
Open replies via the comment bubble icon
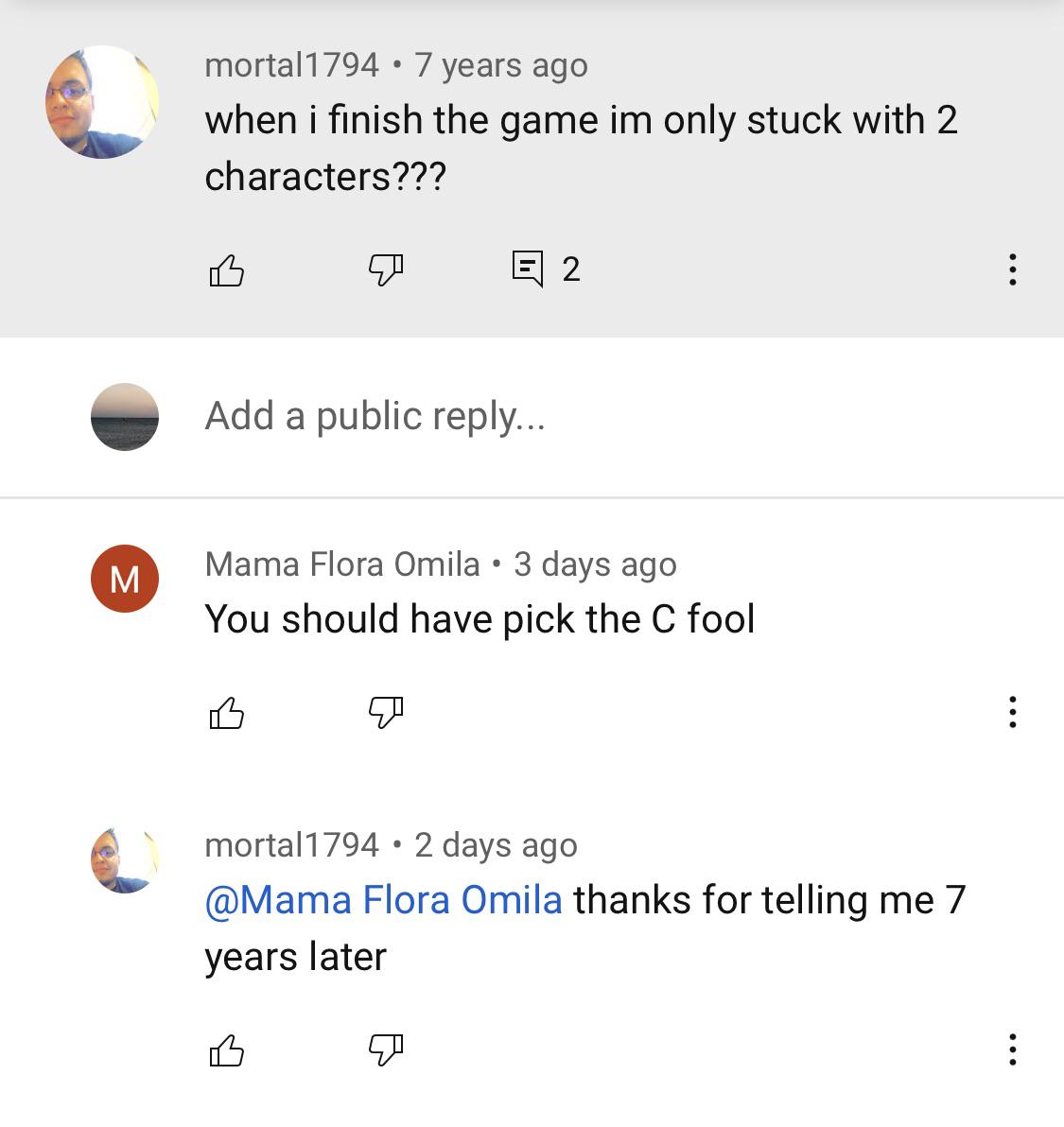pos(530,269)
